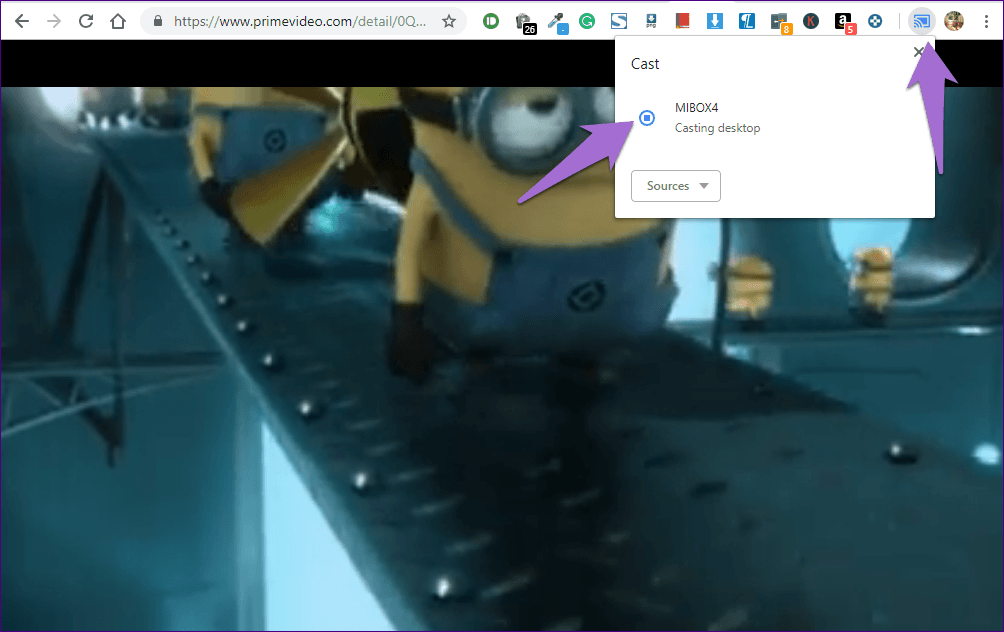Open the Sources dropdown

676,186
